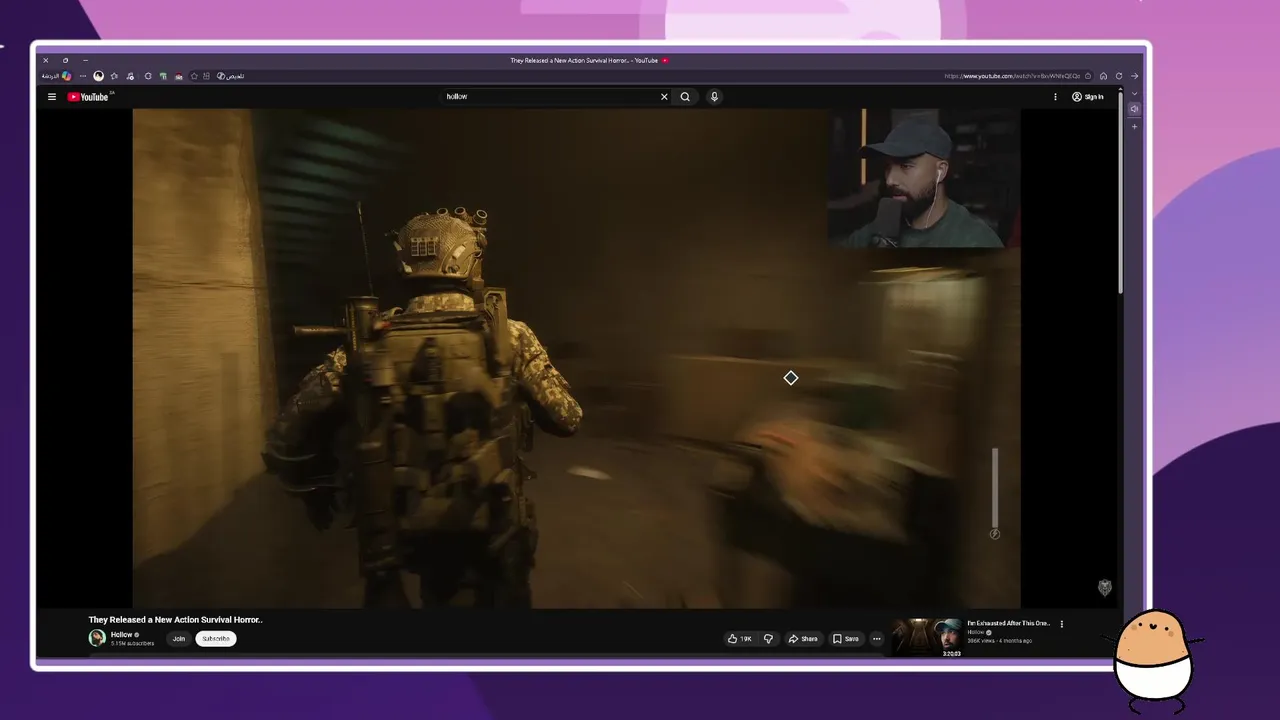Click the sidebar plus add button

point(1134,126)
